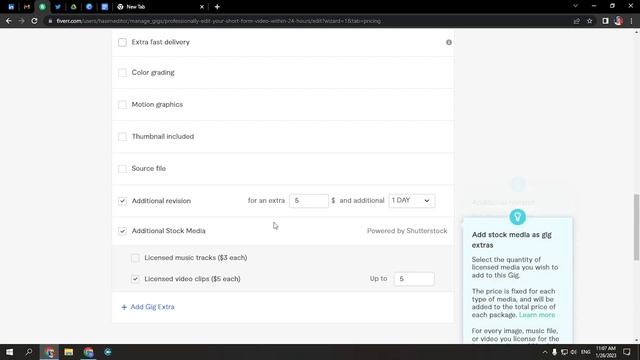Open the Twitter pinned tab
Viewport: 640px width, 360px height.
[58, 7]
